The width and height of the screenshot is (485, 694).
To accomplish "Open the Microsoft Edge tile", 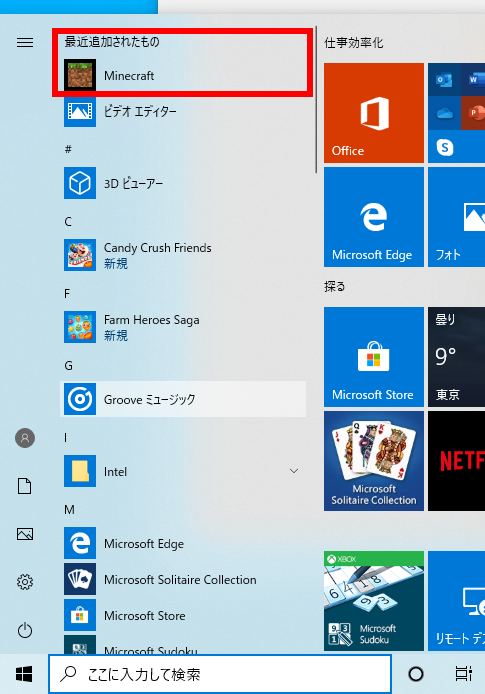I will point(374,217).
